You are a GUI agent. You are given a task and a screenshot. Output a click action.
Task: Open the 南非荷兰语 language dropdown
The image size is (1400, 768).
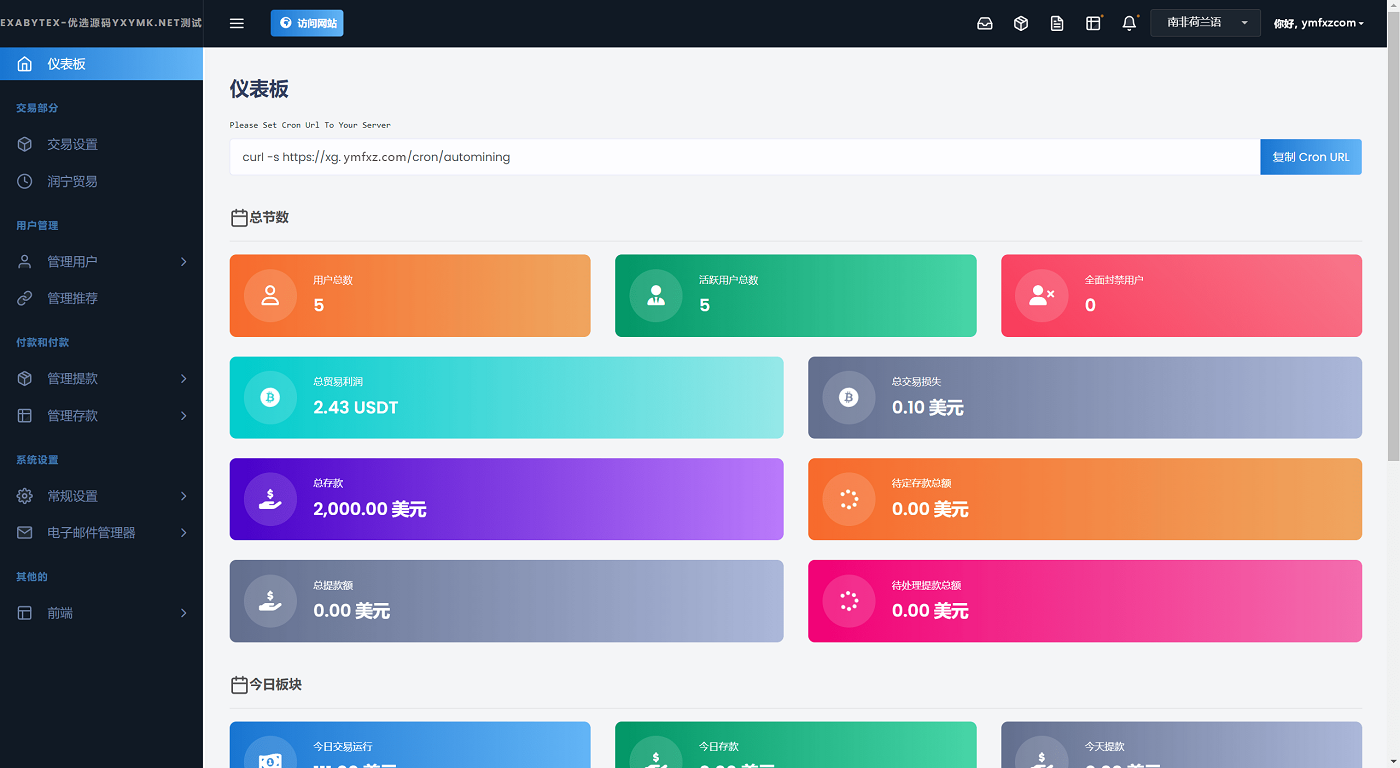1205,23
